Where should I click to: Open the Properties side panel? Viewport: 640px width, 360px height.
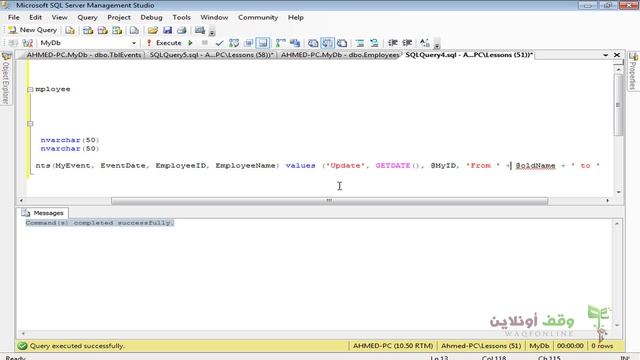tap(633, 71)
